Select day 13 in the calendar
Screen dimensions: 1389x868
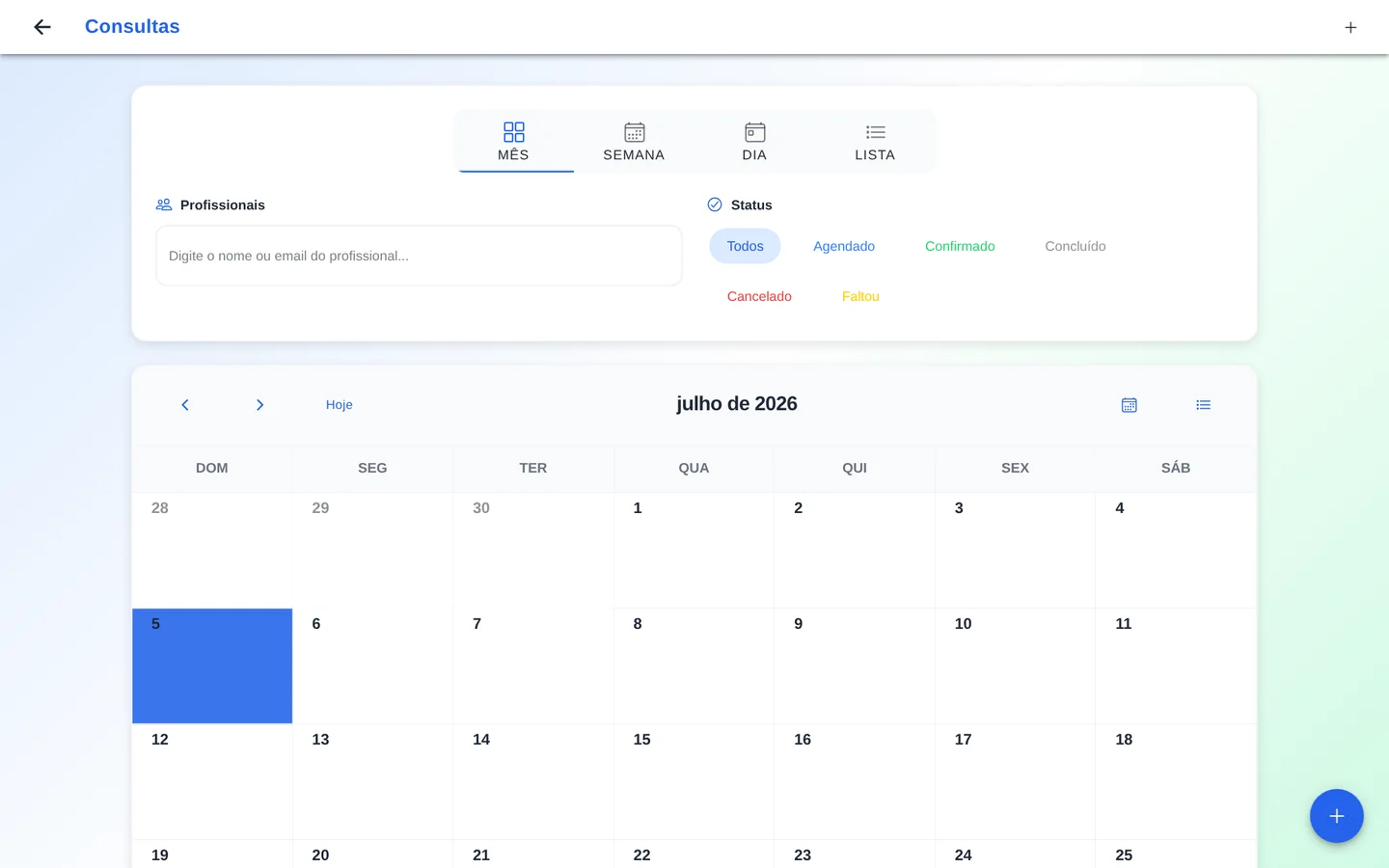372,781
